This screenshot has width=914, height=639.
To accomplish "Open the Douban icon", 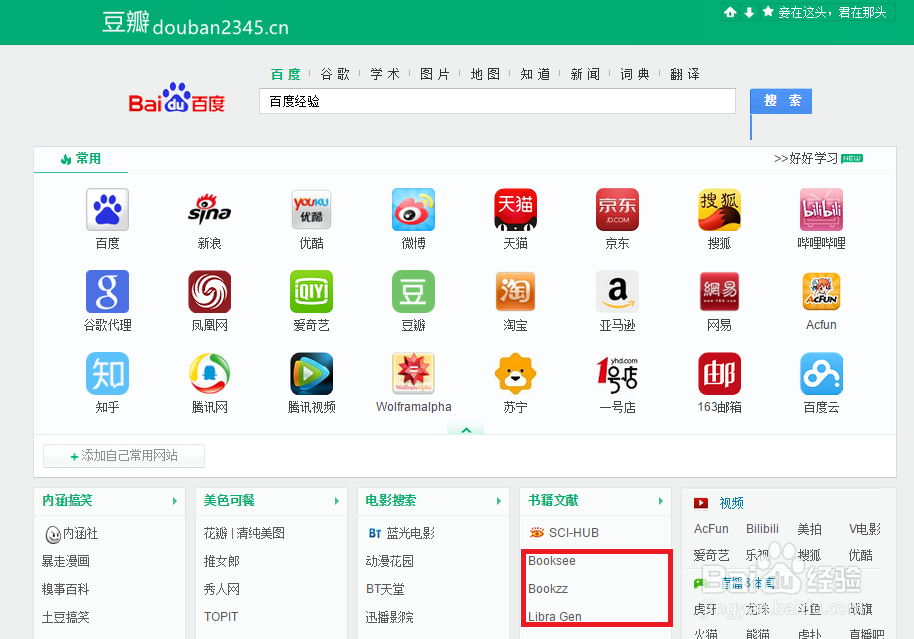I will tap(413, 292).
